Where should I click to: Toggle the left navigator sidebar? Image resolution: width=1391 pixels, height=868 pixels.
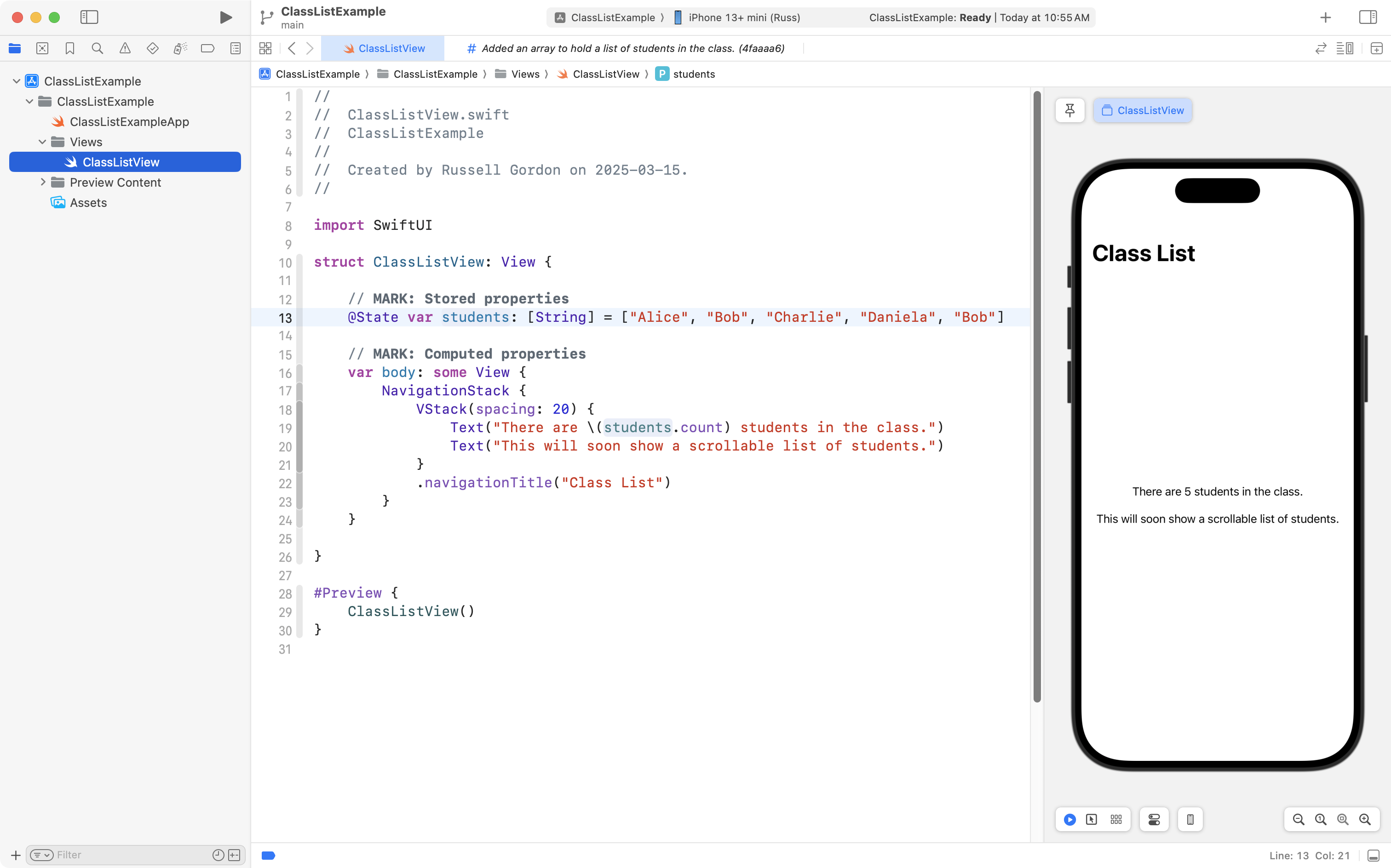coord(89,17)
